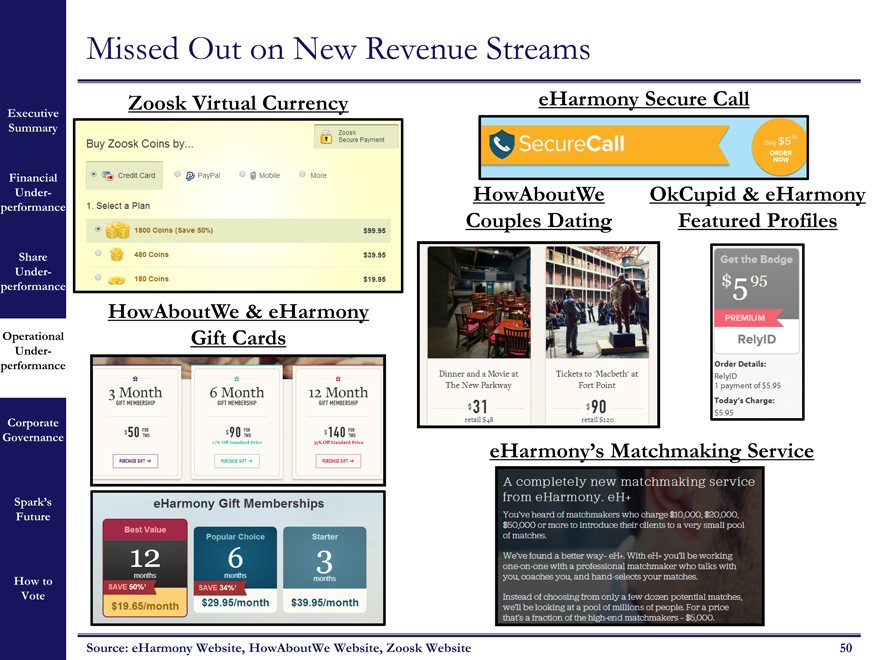Click the Macbeth at Fort Point photo
Viewport: 880px width, 660px height.
point(597,302)
